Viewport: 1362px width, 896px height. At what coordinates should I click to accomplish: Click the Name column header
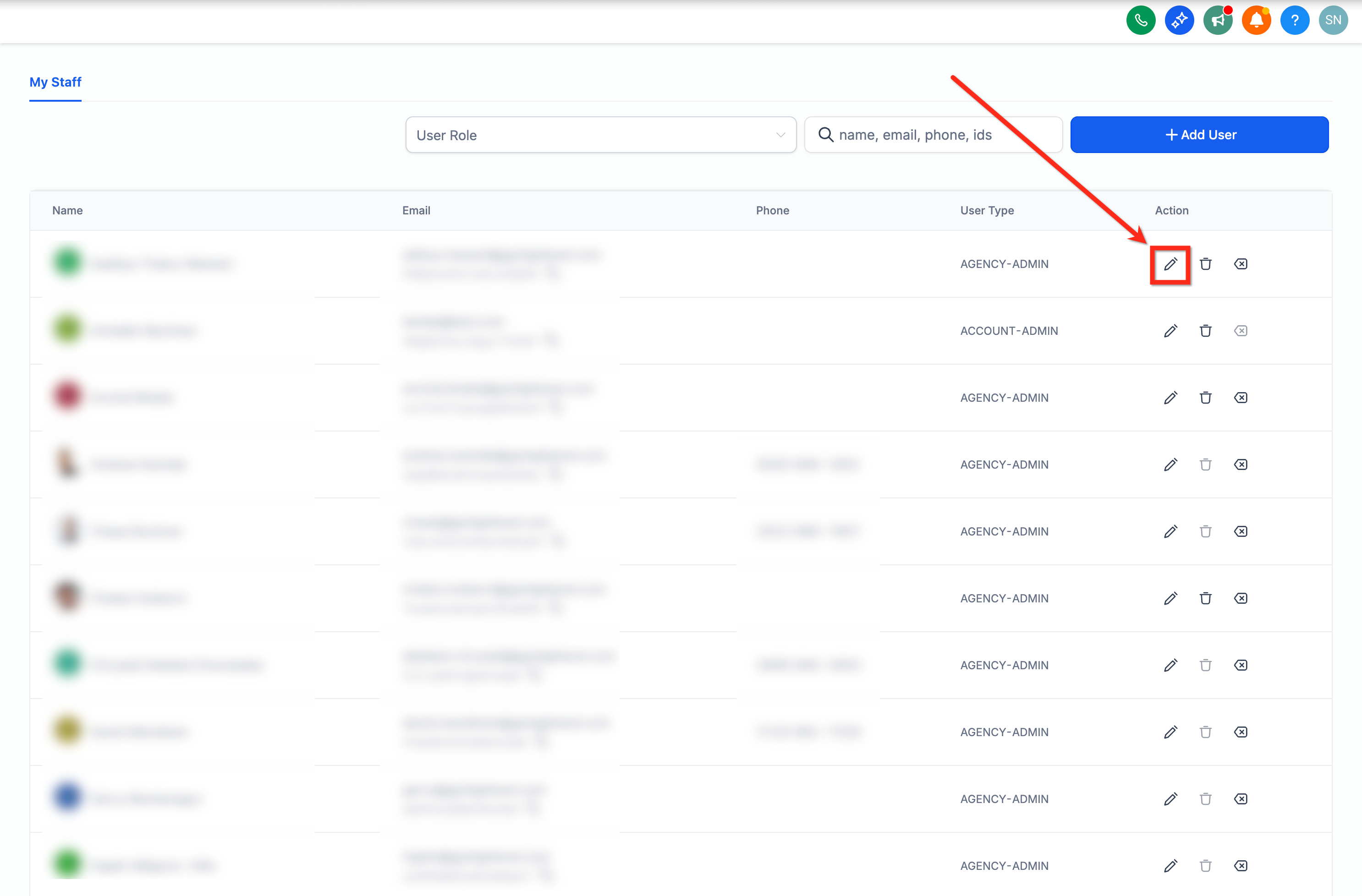[67, 211]
